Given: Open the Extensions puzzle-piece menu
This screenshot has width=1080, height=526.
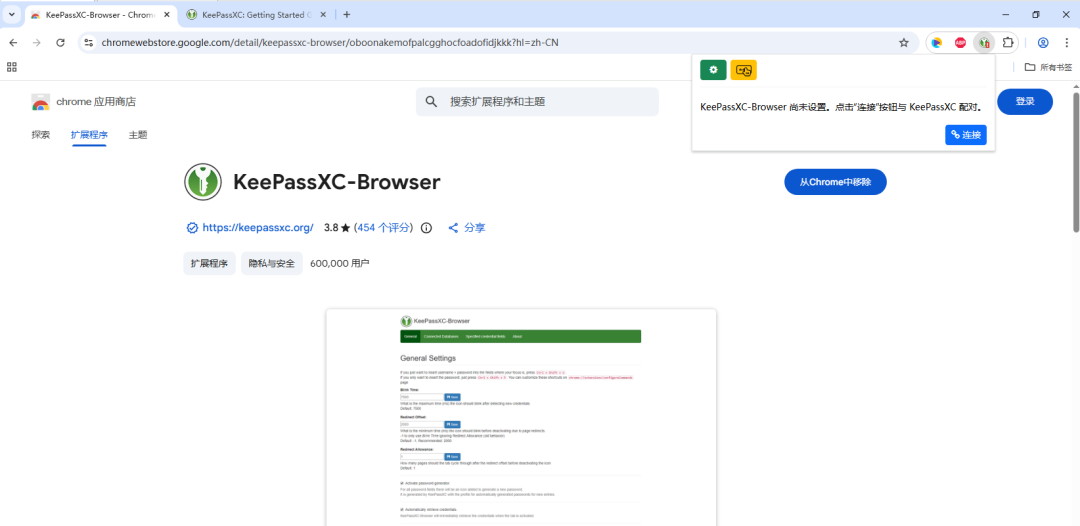Looking at the screenshot, I should point(1008,43).
